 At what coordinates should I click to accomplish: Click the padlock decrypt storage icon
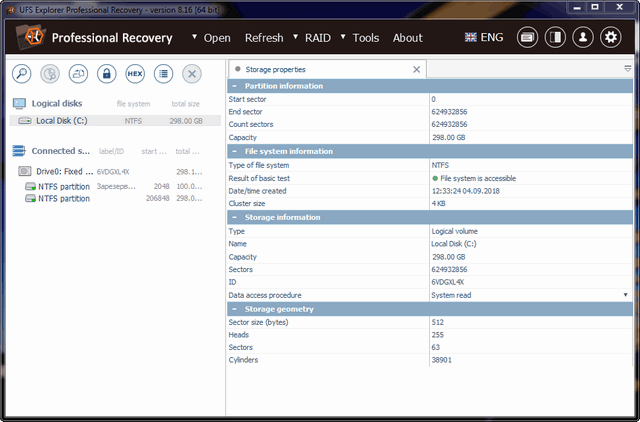pyautogui.click(x=107, y=74)
